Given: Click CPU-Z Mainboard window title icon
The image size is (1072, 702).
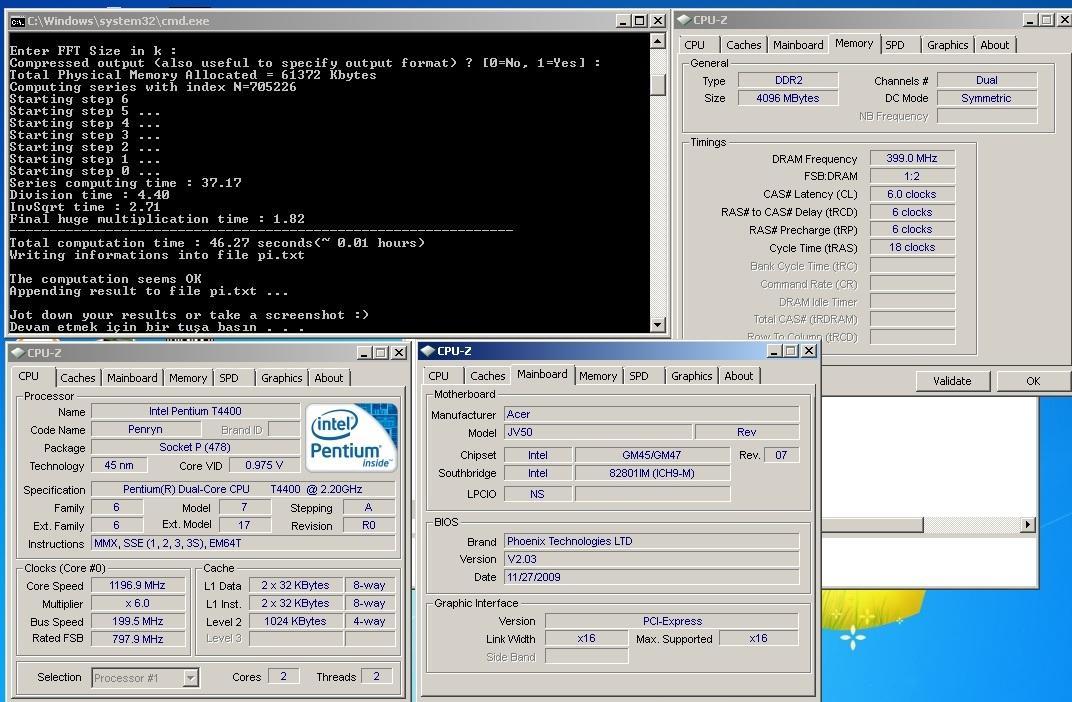Looking at the screenshot, I should point(428,351).
